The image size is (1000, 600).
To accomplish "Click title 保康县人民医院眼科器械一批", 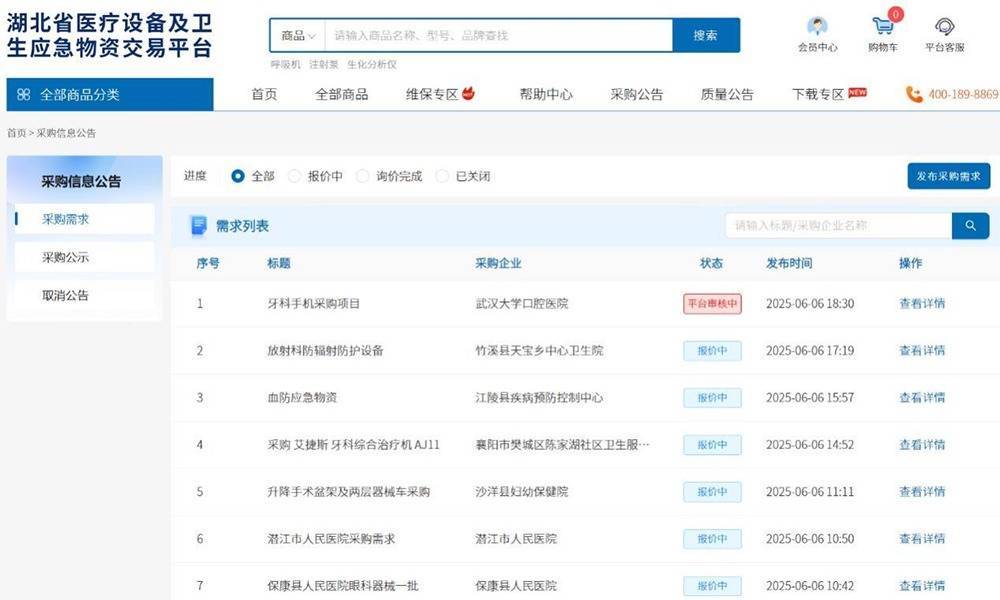I will [x=342, y=586].
